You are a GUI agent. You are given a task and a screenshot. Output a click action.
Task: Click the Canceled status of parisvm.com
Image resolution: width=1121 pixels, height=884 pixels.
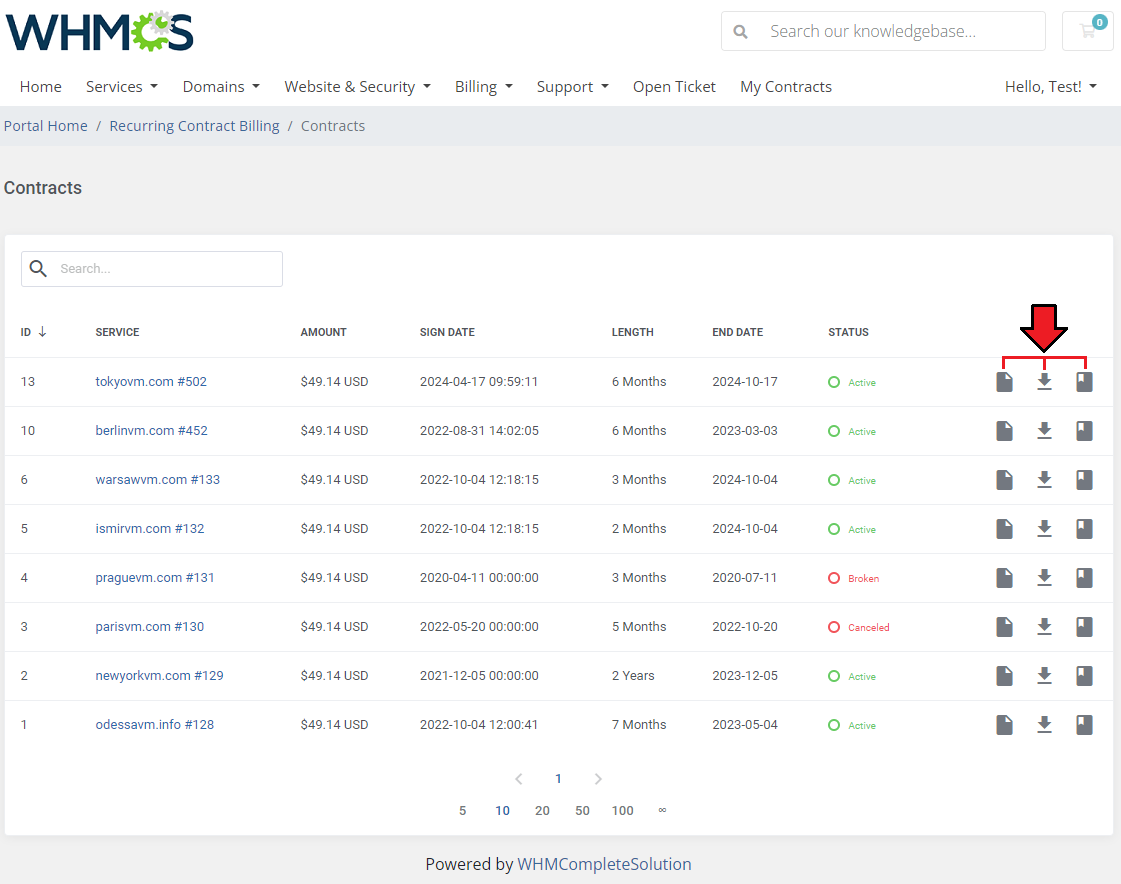click(x=859, y=627)
